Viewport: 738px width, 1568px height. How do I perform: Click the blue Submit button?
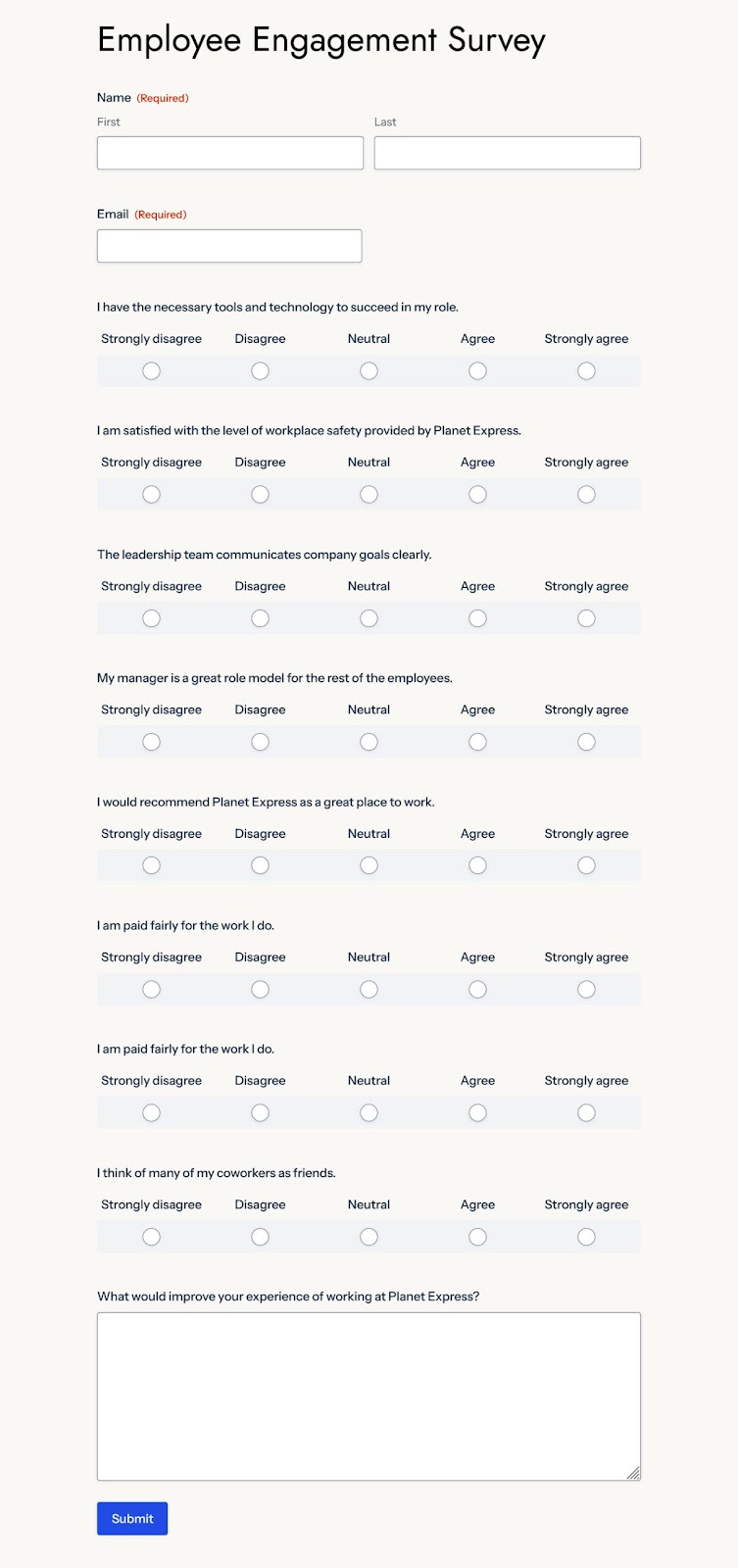(132, 1518)
